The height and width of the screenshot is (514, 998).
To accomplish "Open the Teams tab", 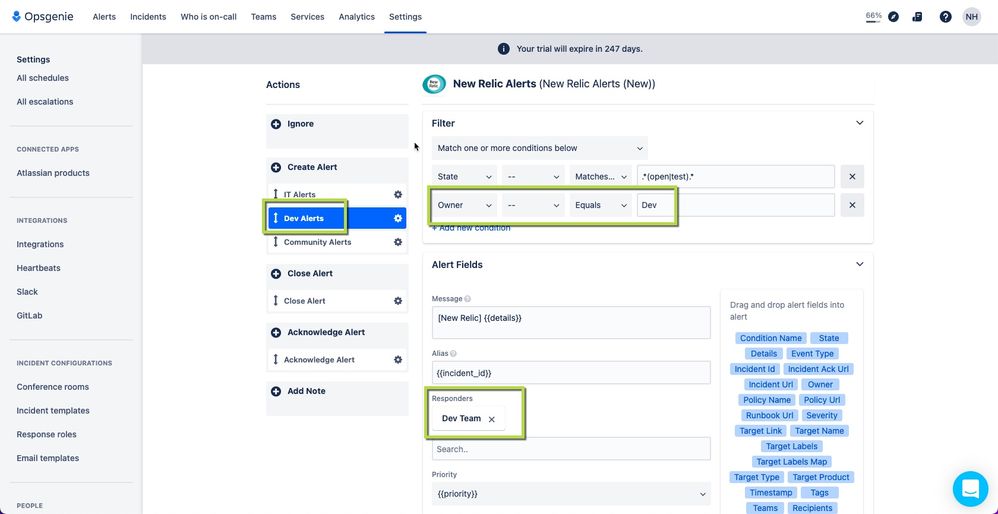I will tap(264, 17).
